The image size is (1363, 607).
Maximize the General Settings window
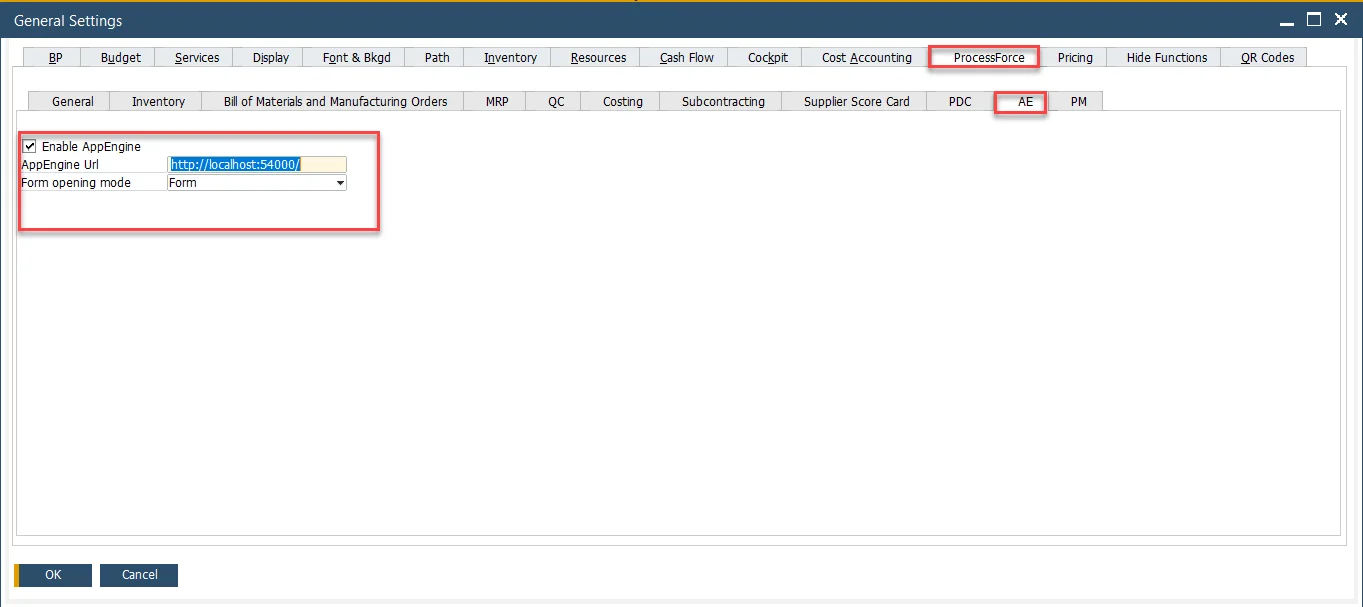tap(1314, 19)
